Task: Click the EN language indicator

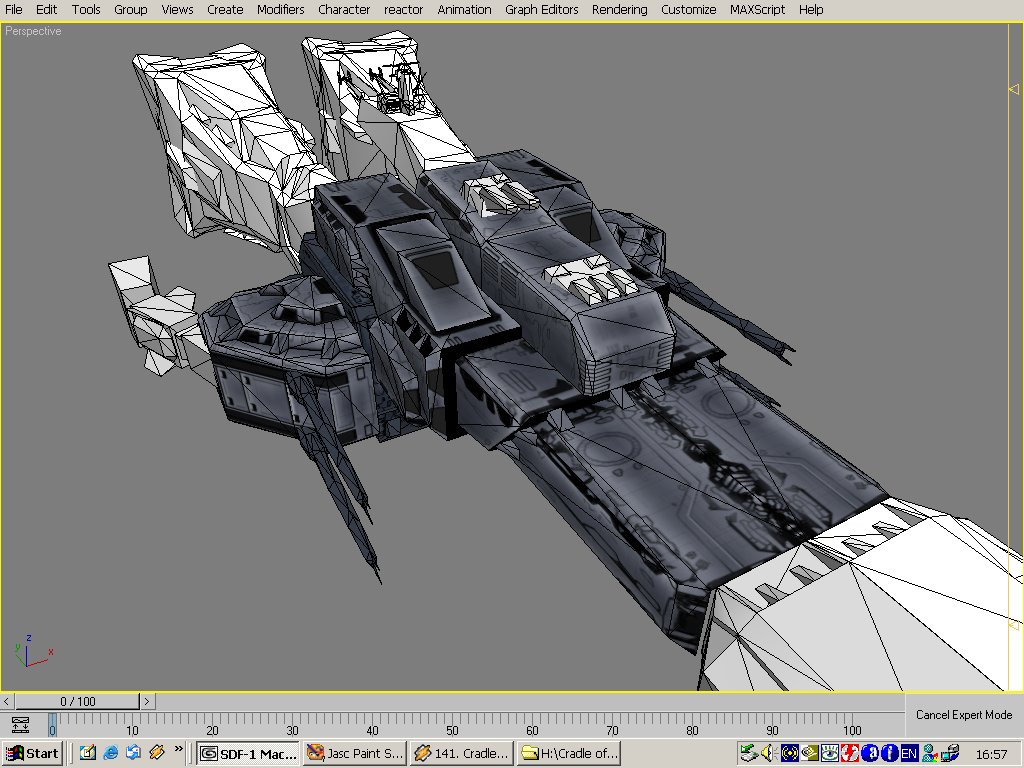Action: point(909,753)
